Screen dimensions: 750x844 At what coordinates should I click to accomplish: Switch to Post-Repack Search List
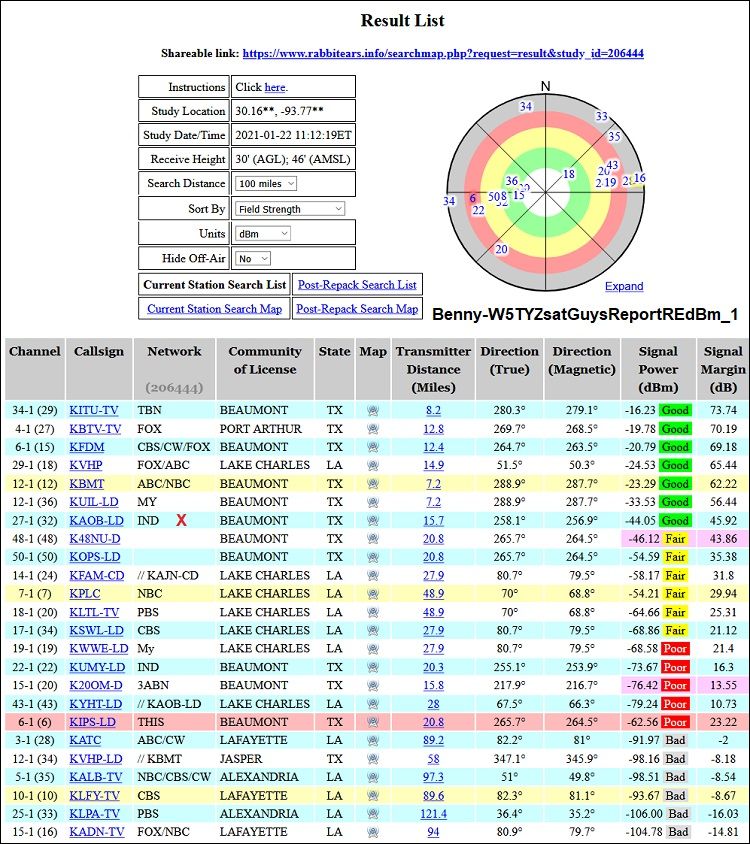click(357, 285)
